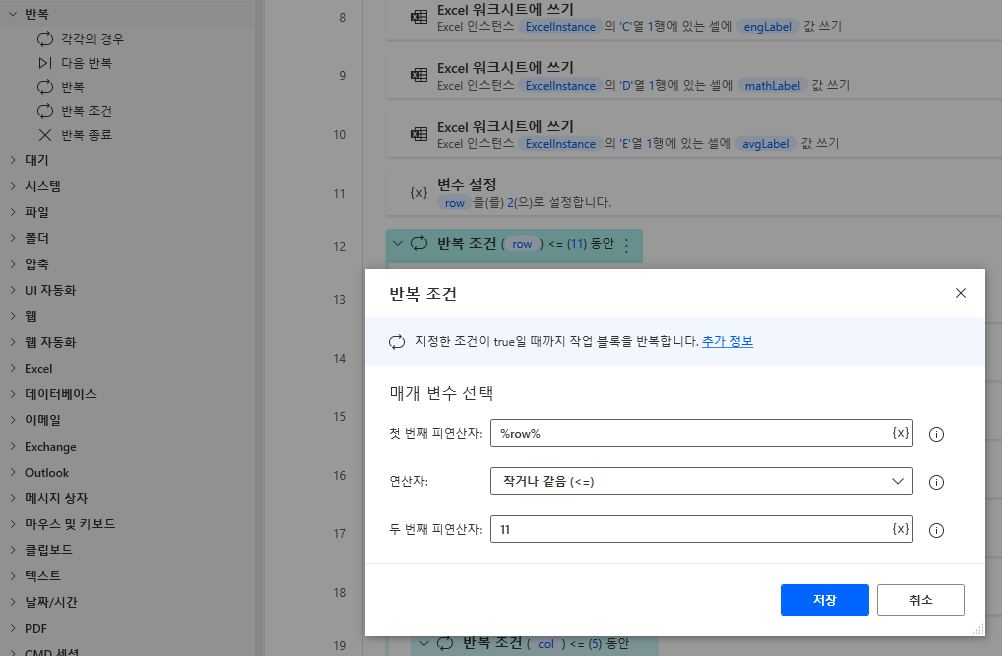Click the '반복 조건' loop condition icon in the sidebar
The width and height of the screenshot is (1002, 656).
(45, 111)
